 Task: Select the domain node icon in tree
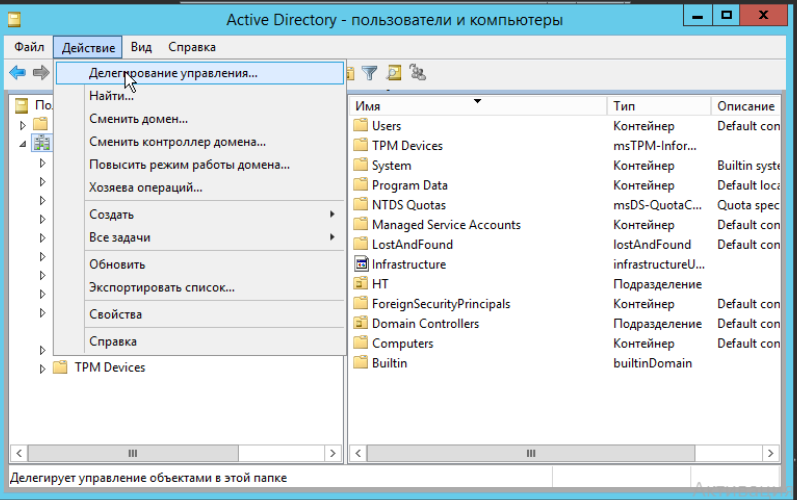coord(43,143)
